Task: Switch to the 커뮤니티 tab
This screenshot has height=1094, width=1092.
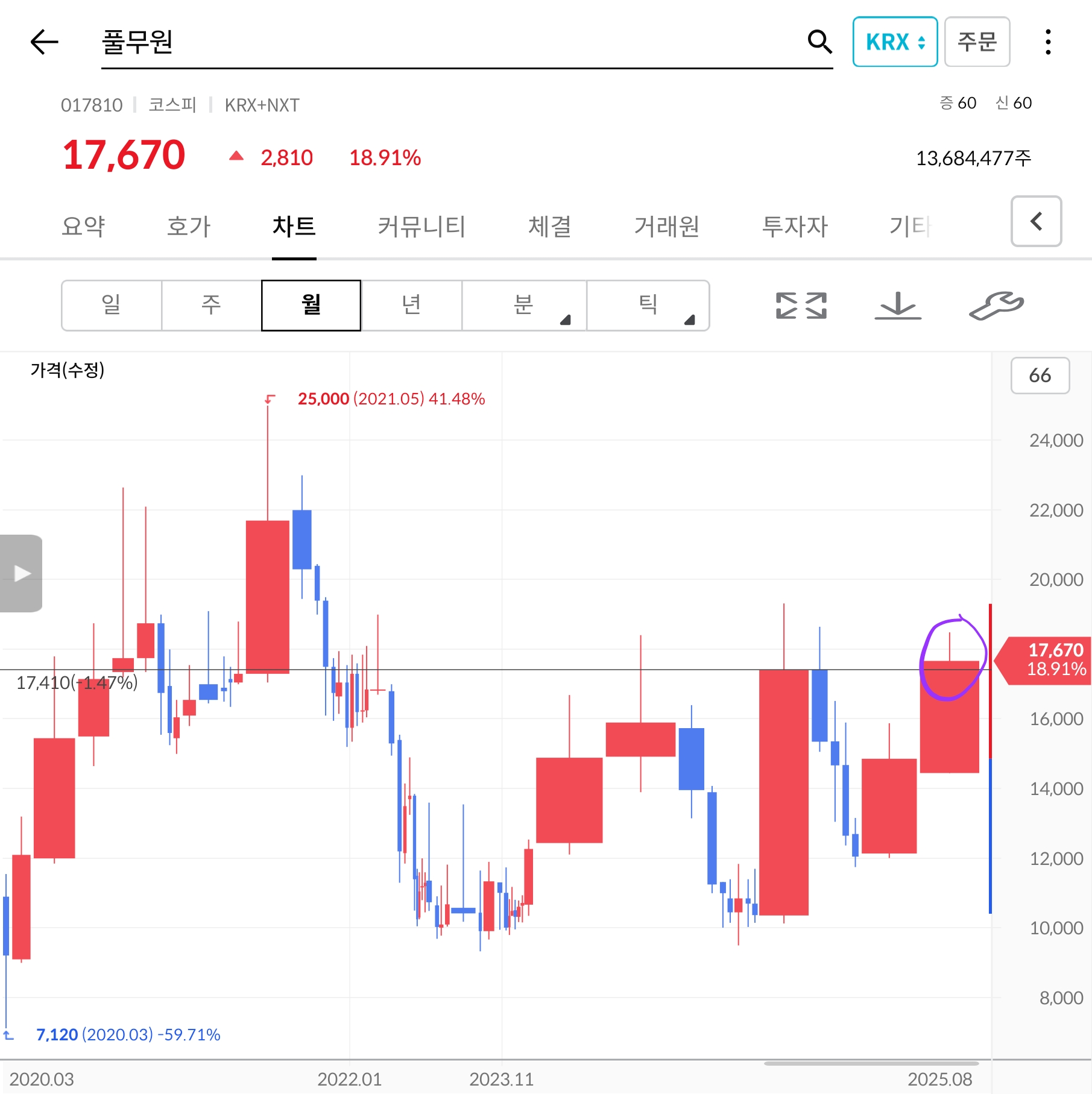Action: click(421, 227)
